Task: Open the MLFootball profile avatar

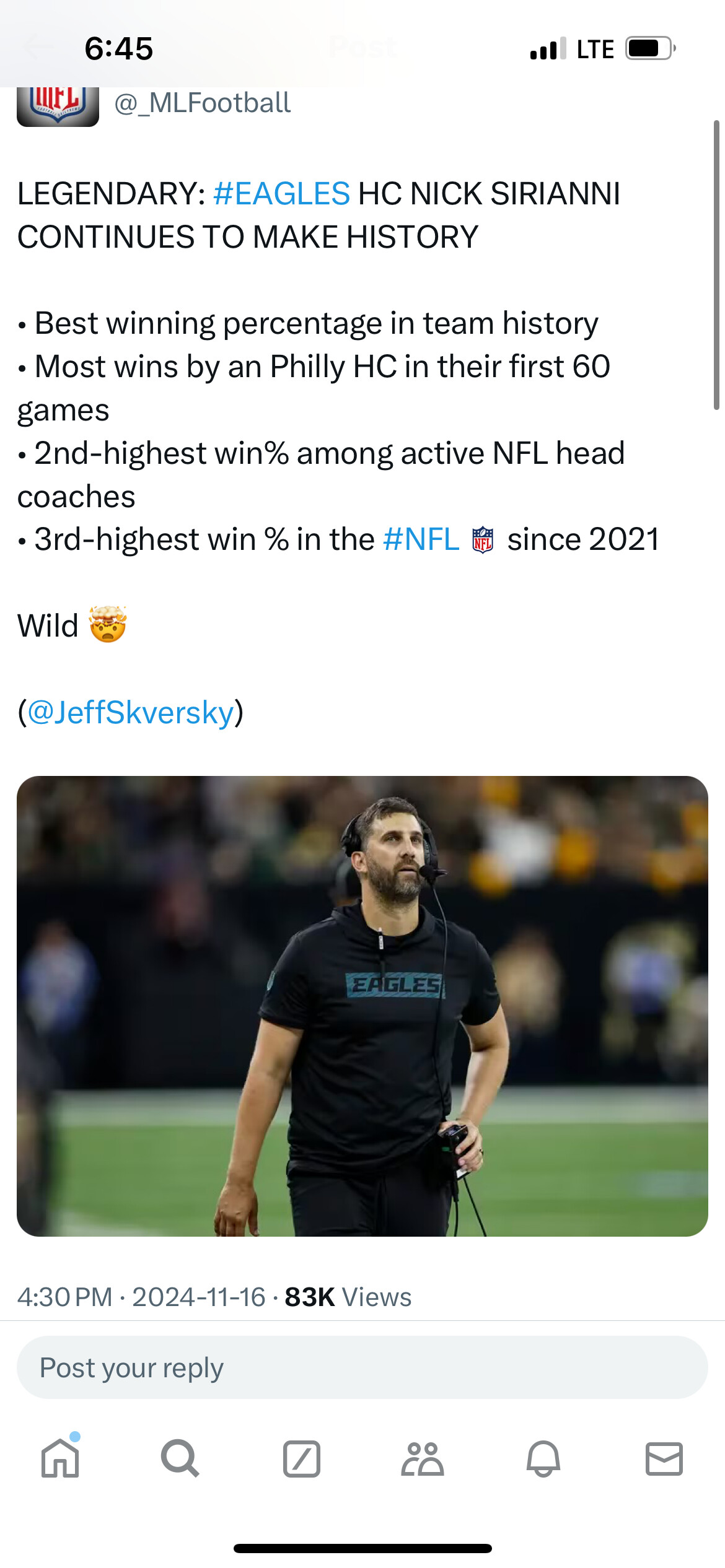Action: point(58,107)
